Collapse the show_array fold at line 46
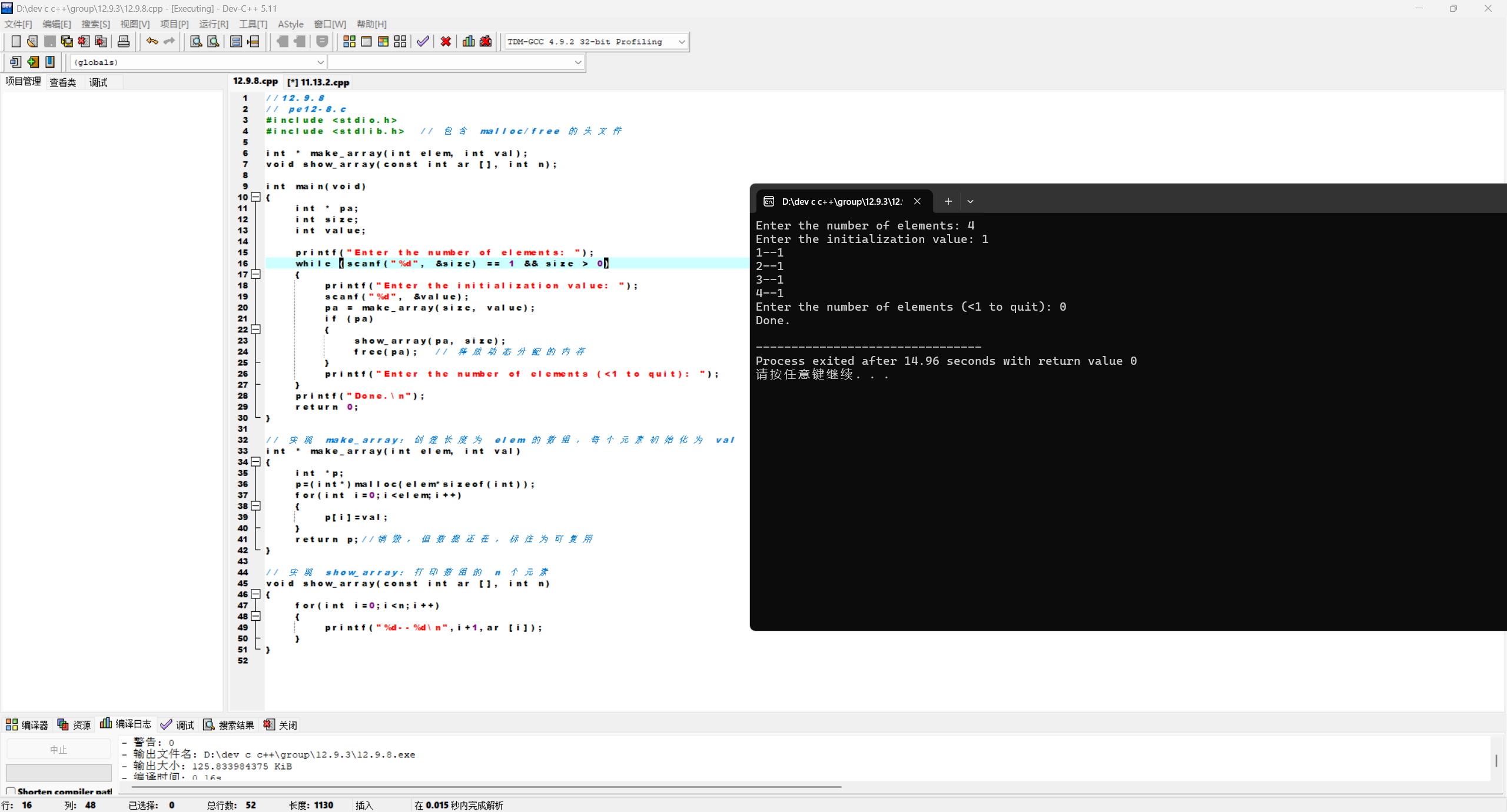The image size is (1507, 812). tap(255, 594)
